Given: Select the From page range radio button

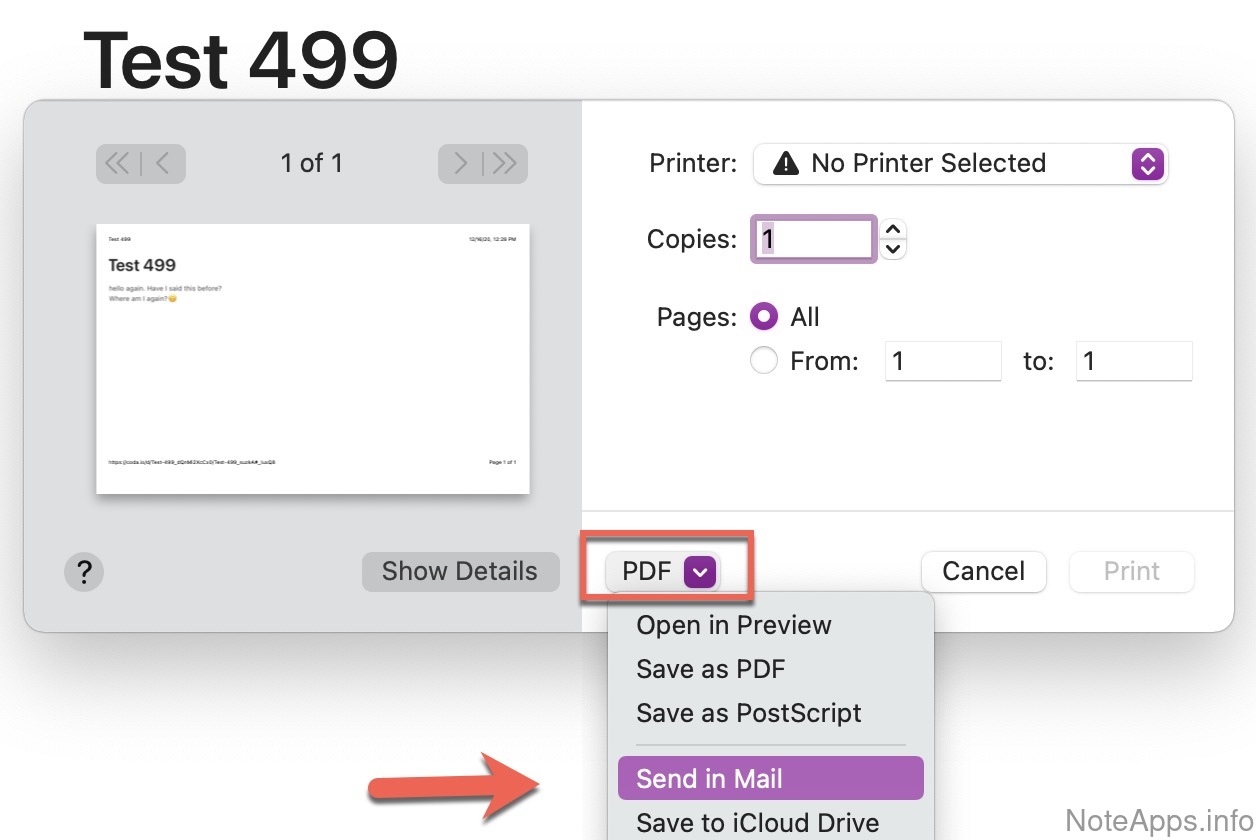Looking at the screenshot, I should (764, 361).
